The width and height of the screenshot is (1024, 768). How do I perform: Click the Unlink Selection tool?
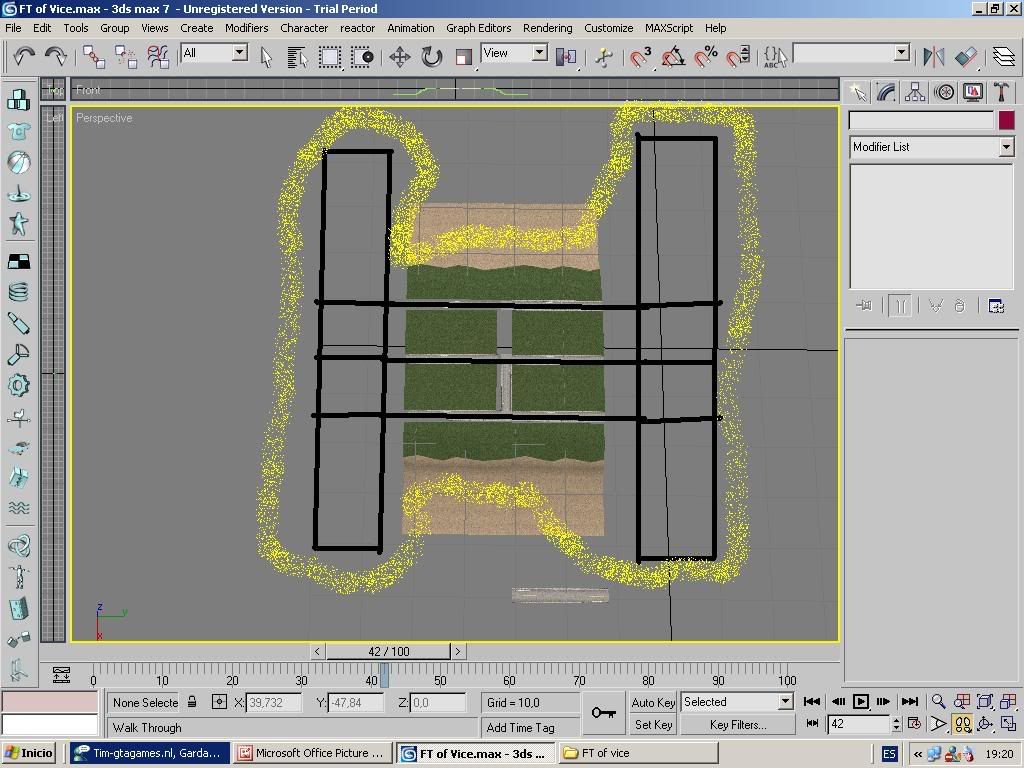[x=125, y=57]
